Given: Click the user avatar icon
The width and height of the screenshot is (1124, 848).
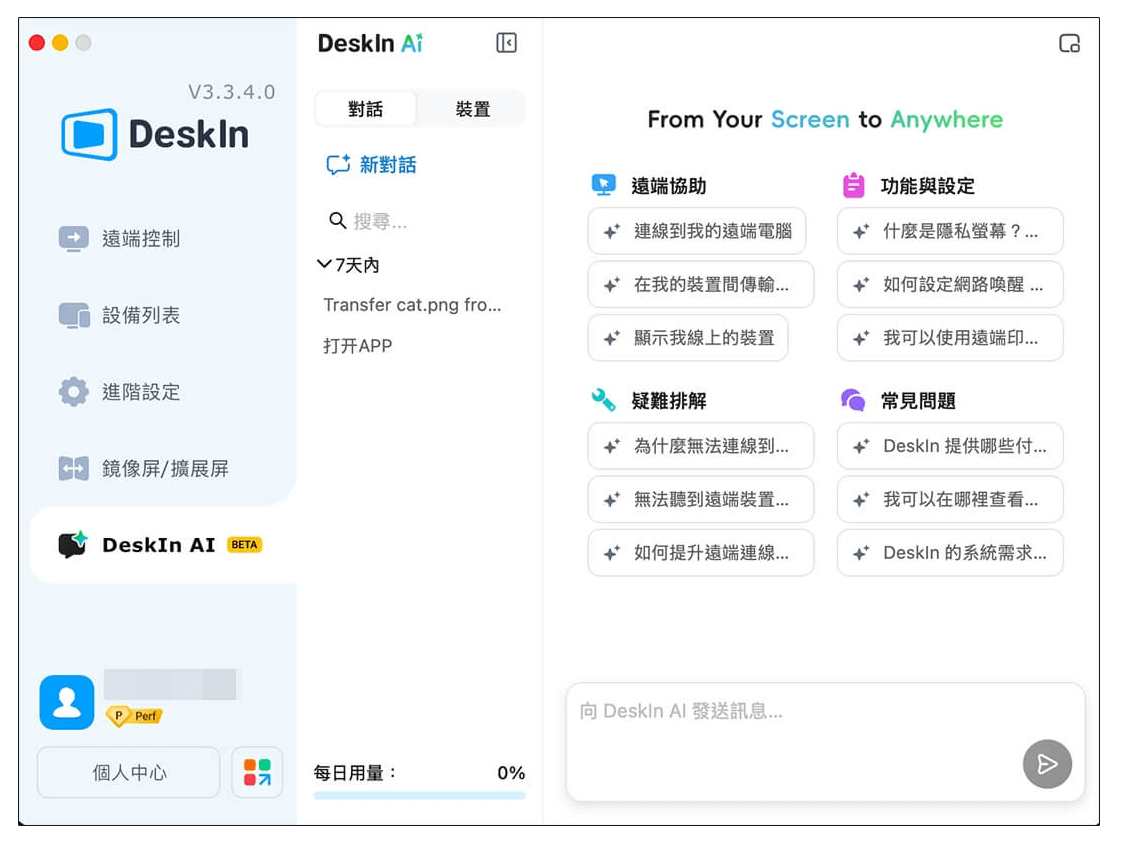Looking at the screenshot, I should click(x=66, y=702).
